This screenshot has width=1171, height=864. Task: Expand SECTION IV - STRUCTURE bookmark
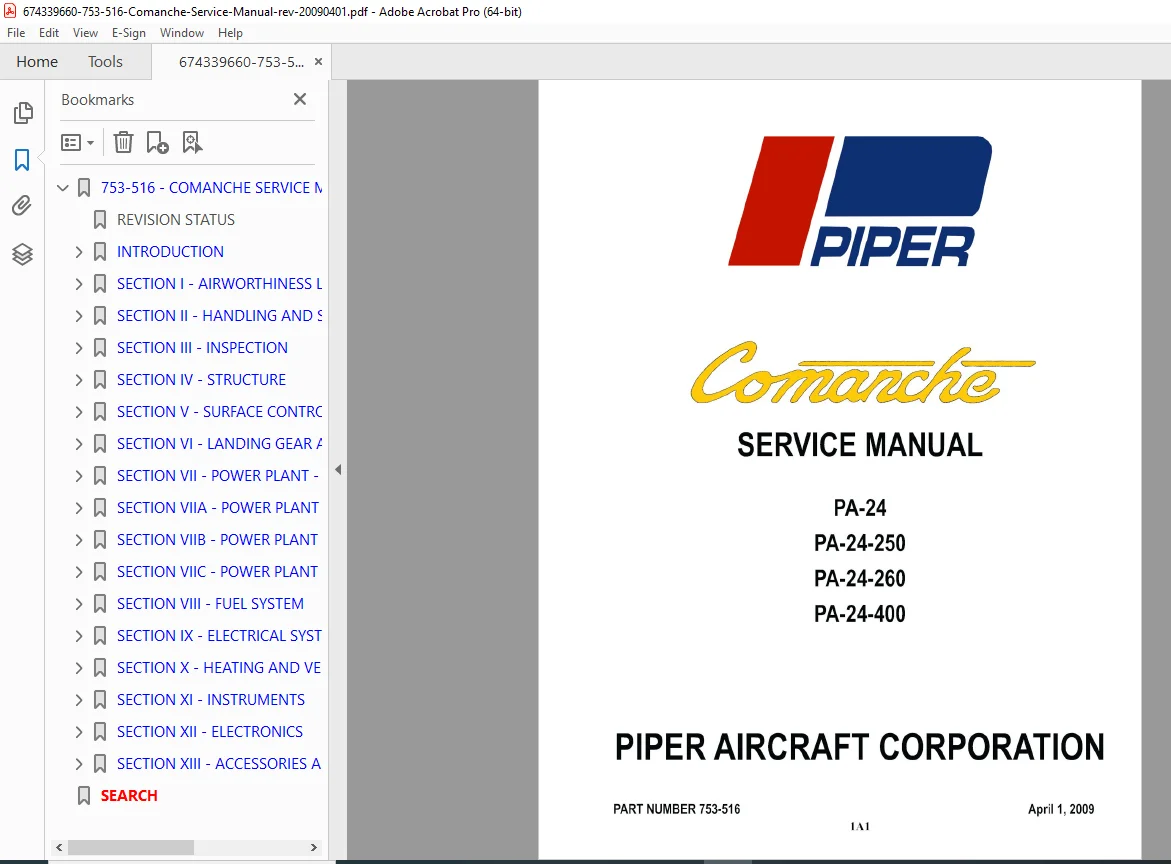(79, 380)
